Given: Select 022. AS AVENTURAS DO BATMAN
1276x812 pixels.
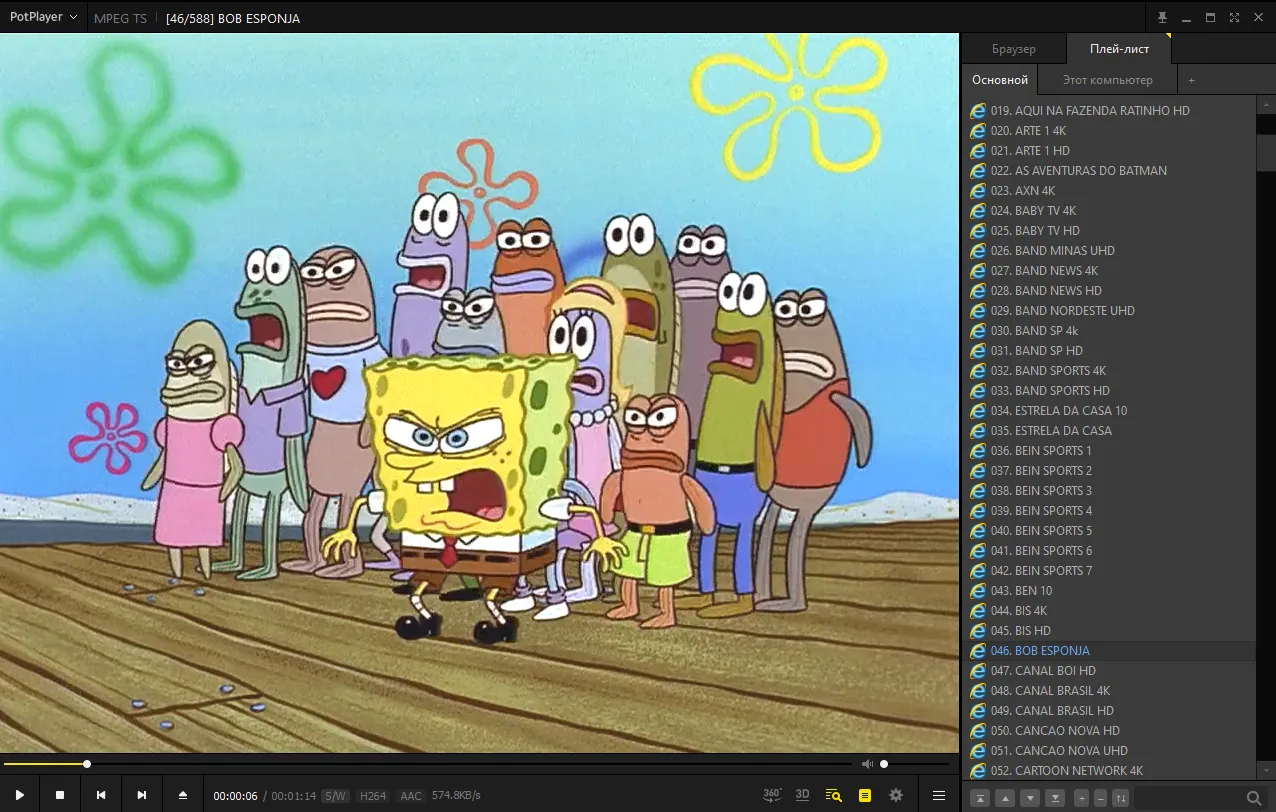Looking at the screenshot, I should (1108, 171).
